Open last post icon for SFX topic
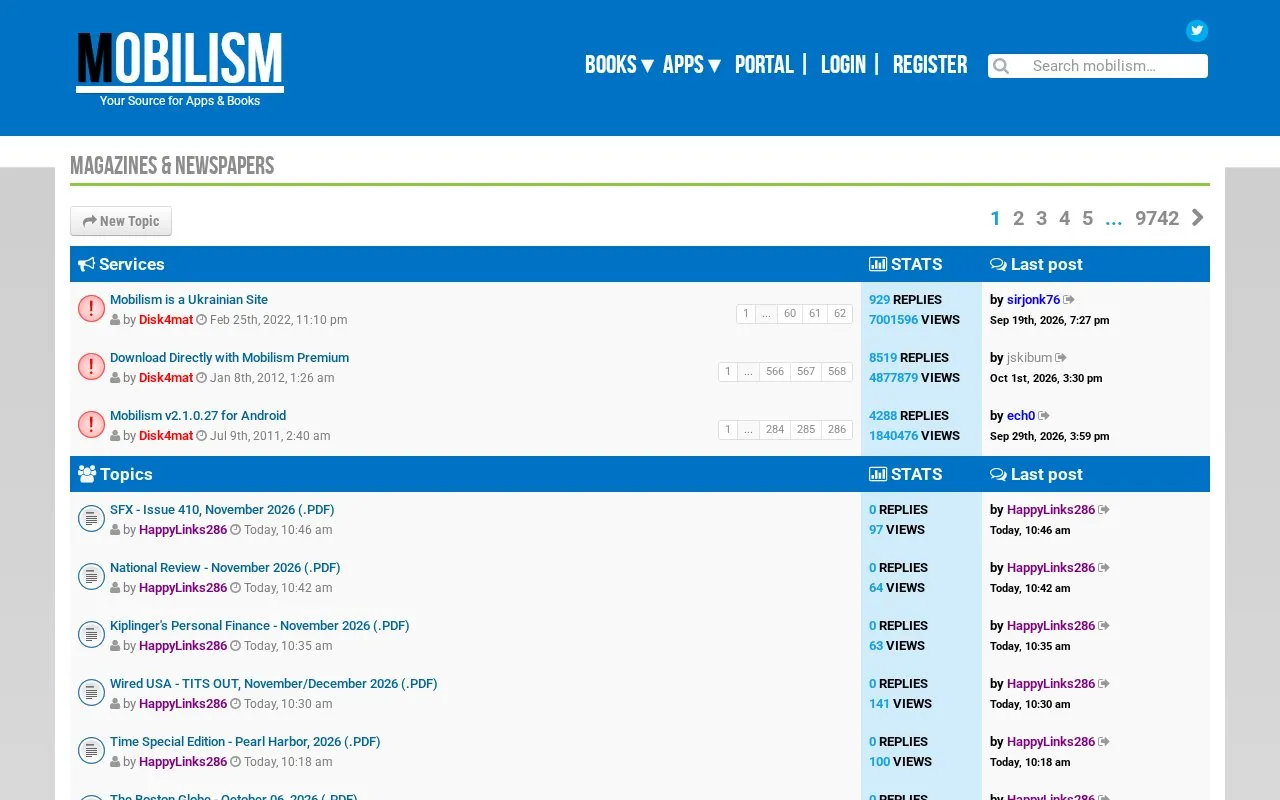1280x800 pixels. [x=1104, y=510]
